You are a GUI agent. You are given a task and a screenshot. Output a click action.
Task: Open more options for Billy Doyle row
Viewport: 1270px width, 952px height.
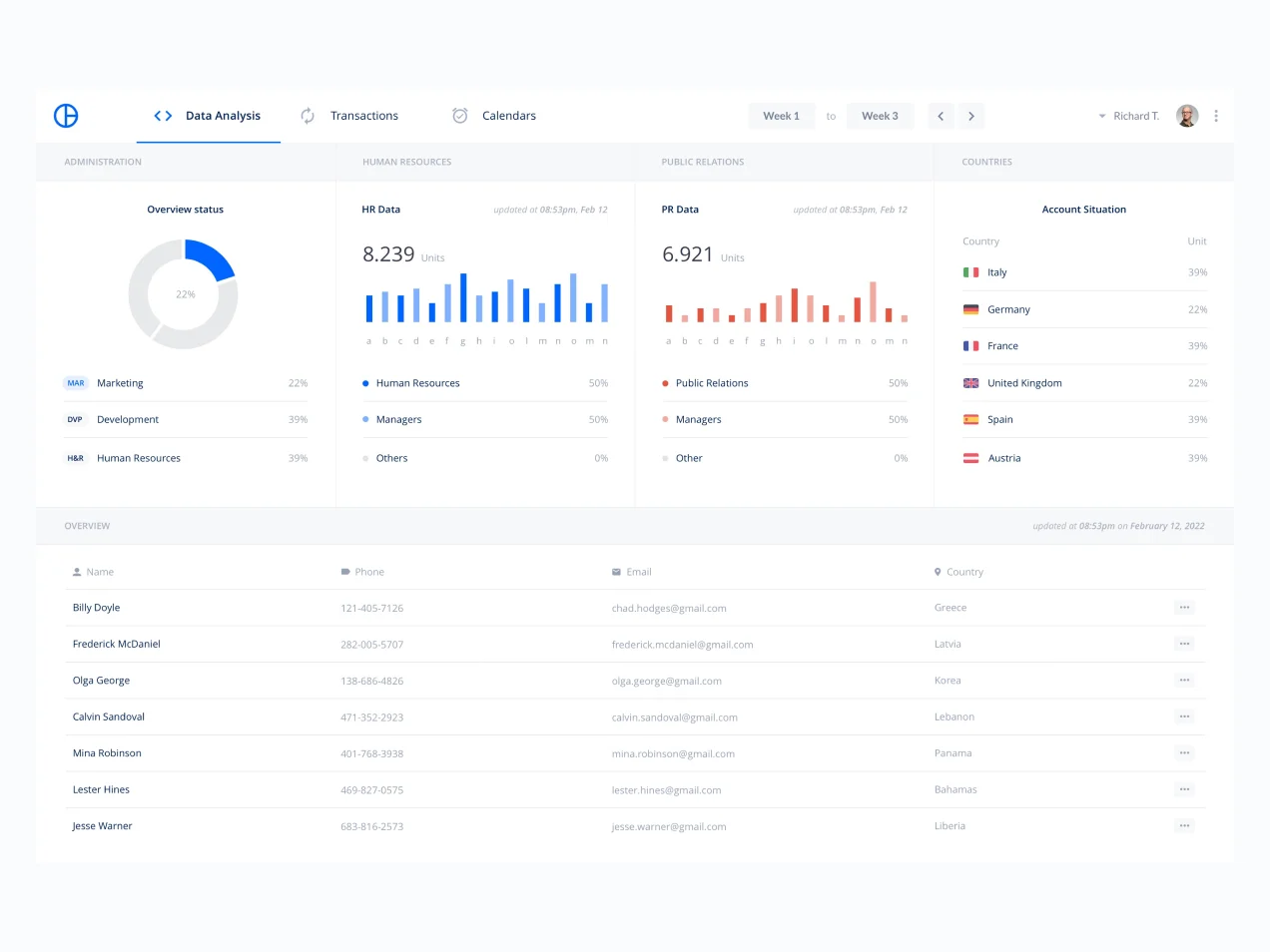pos(1184,608)
